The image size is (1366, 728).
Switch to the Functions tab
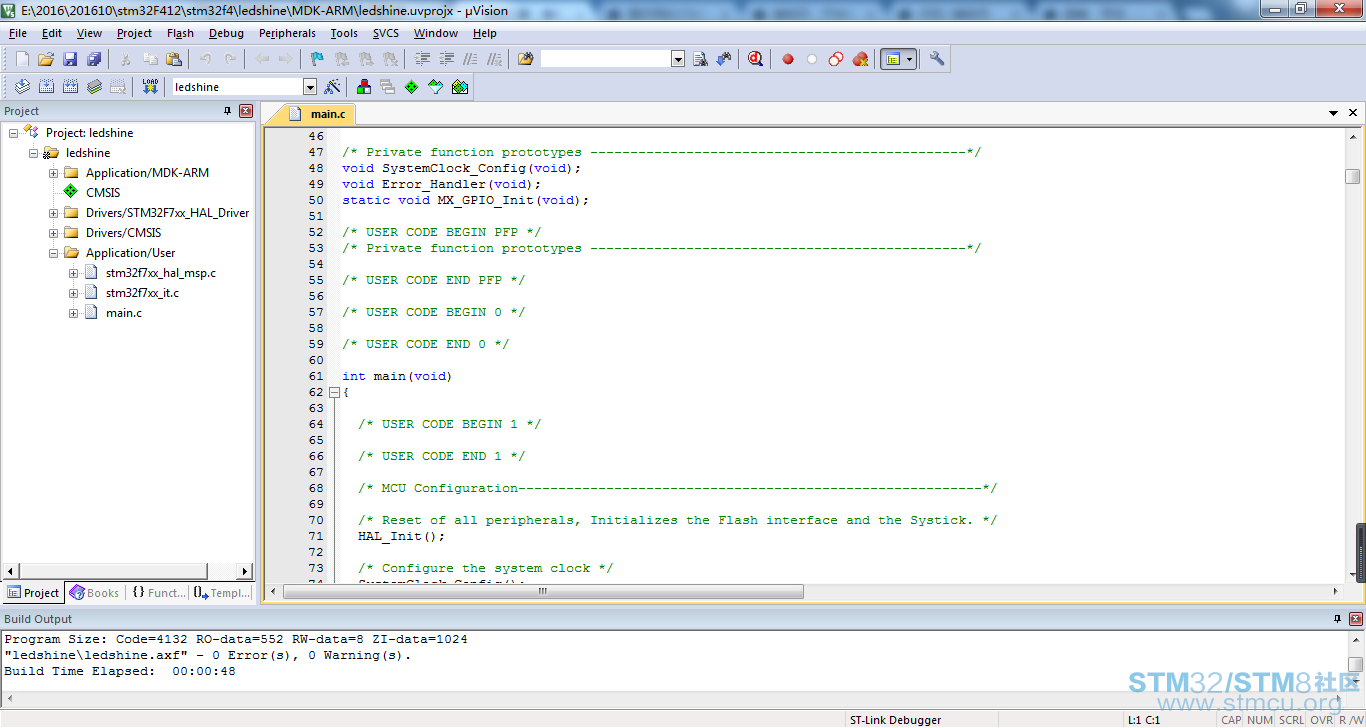(158, 593)
